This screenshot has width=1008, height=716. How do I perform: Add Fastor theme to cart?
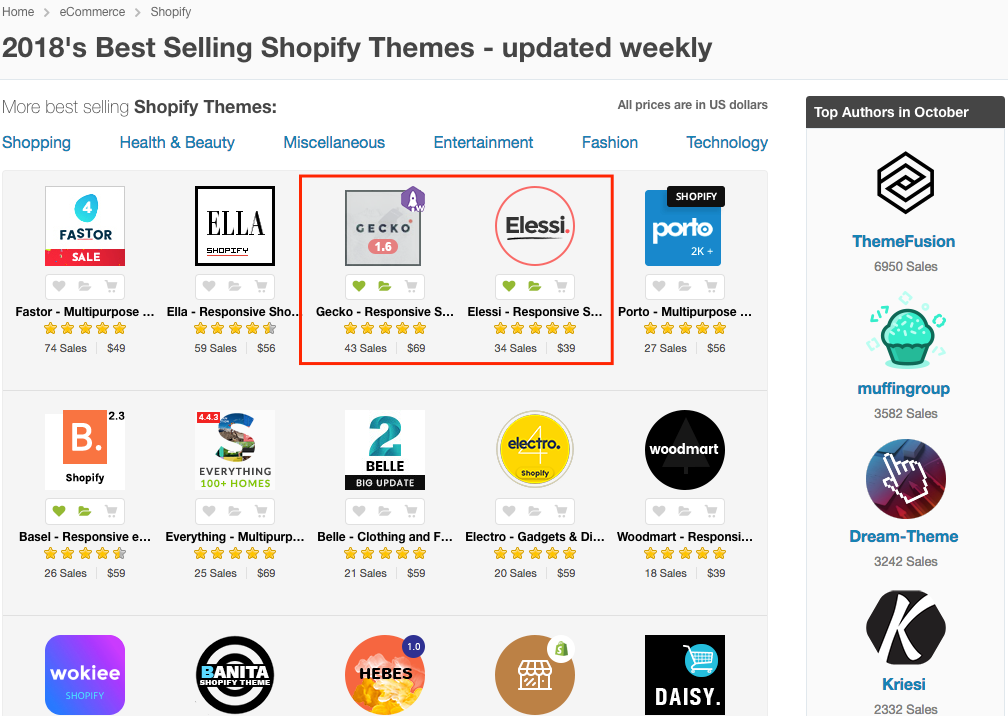(111, 286)
